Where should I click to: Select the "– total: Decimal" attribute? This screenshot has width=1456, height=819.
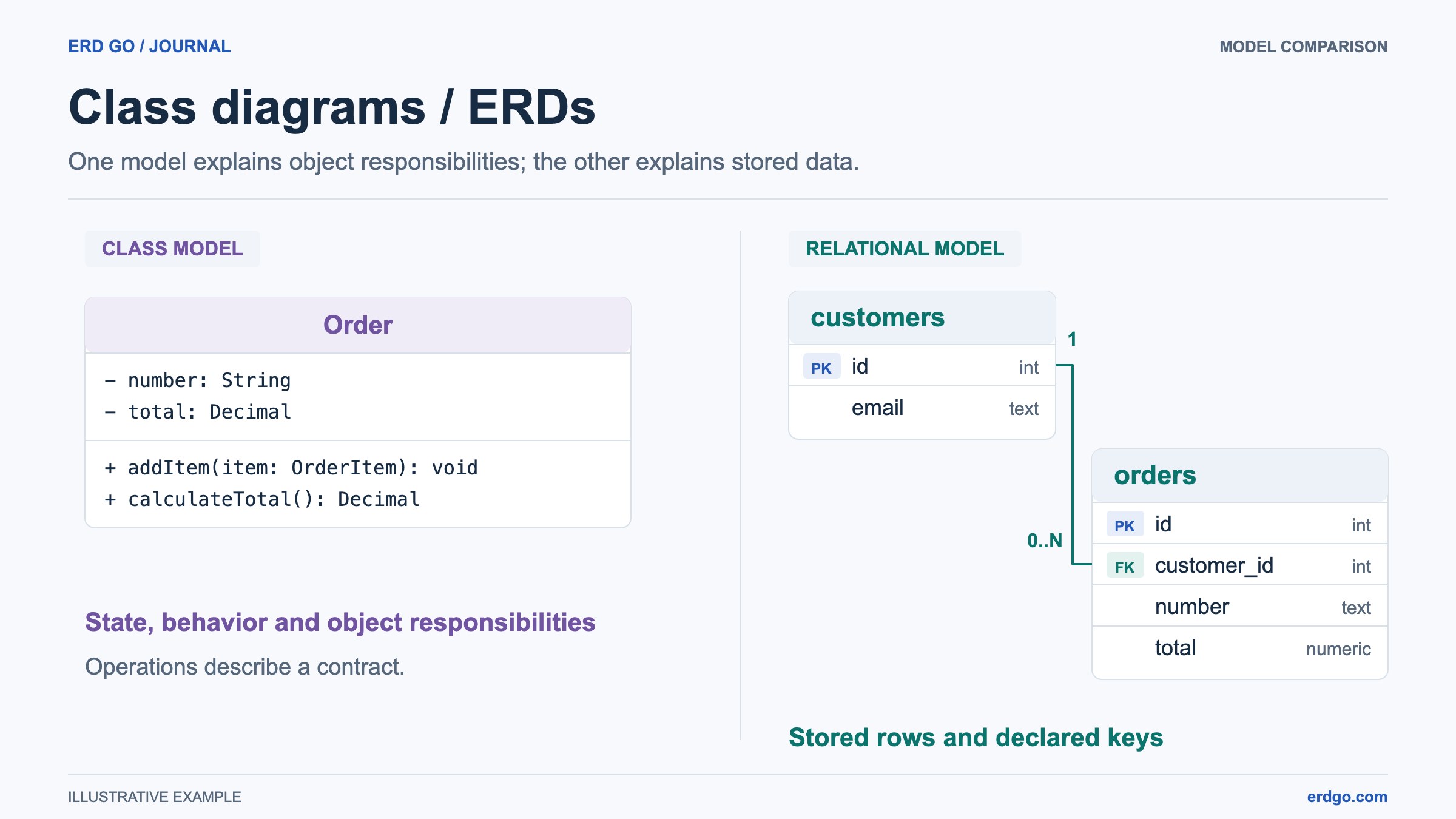coord(198,412)
